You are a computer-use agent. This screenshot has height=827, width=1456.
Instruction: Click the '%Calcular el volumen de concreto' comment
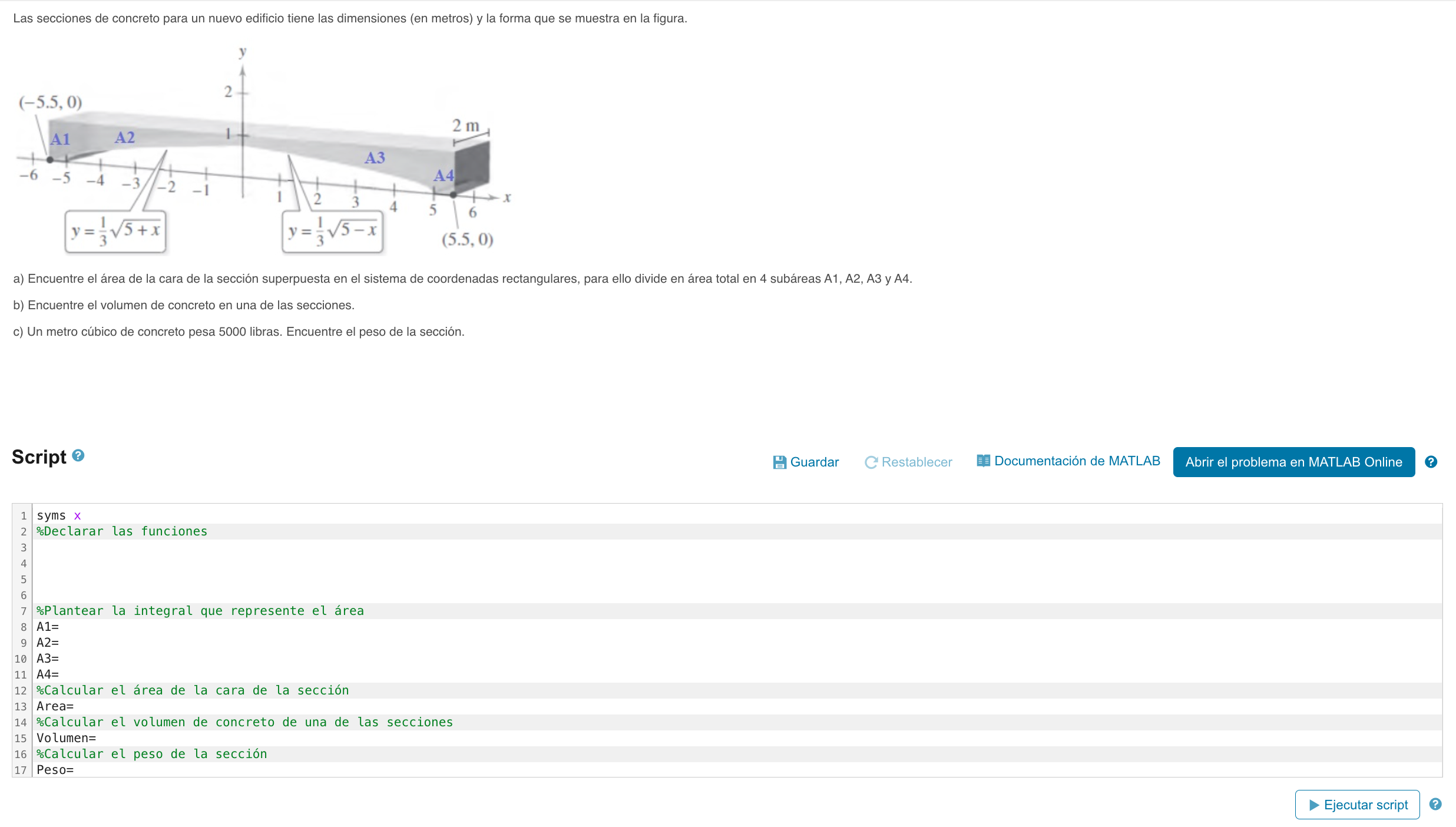[736, 722]
